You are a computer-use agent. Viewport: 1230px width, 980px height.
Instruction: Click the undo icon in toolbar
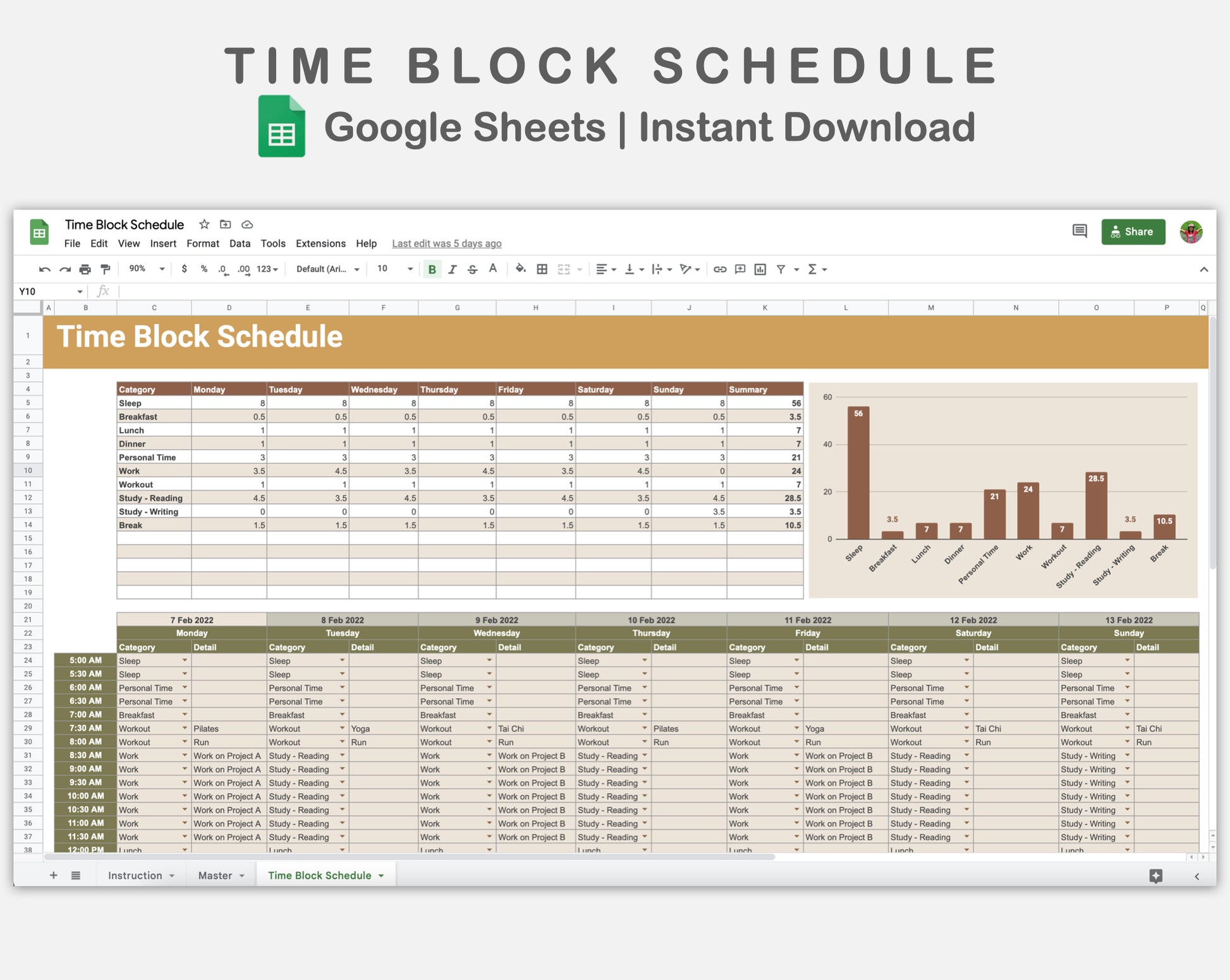point(44,269)
